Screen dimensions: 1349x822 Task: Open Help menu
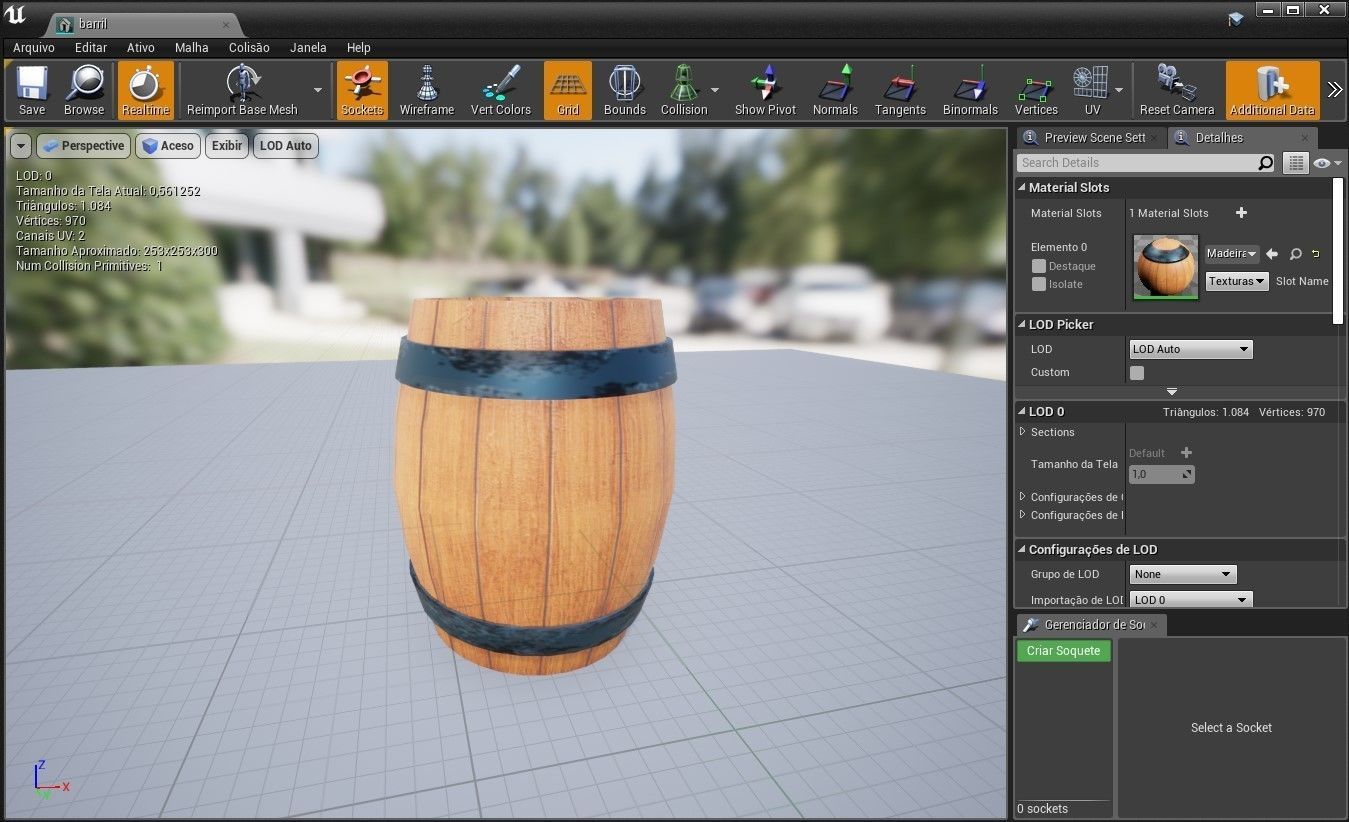[x=359, y=47]
